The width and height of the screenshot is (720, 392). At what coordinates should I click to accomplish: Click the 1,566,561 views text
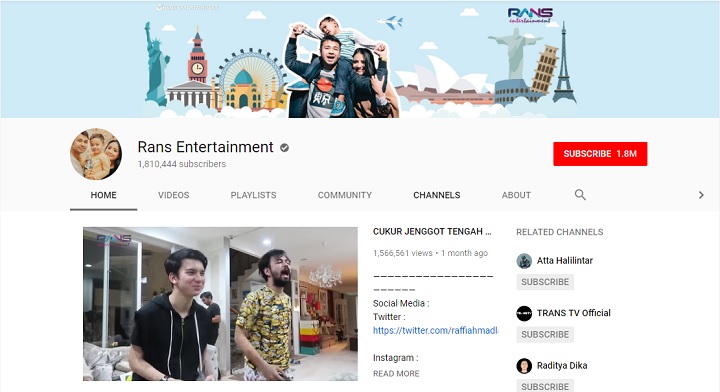tap(403, 253)
